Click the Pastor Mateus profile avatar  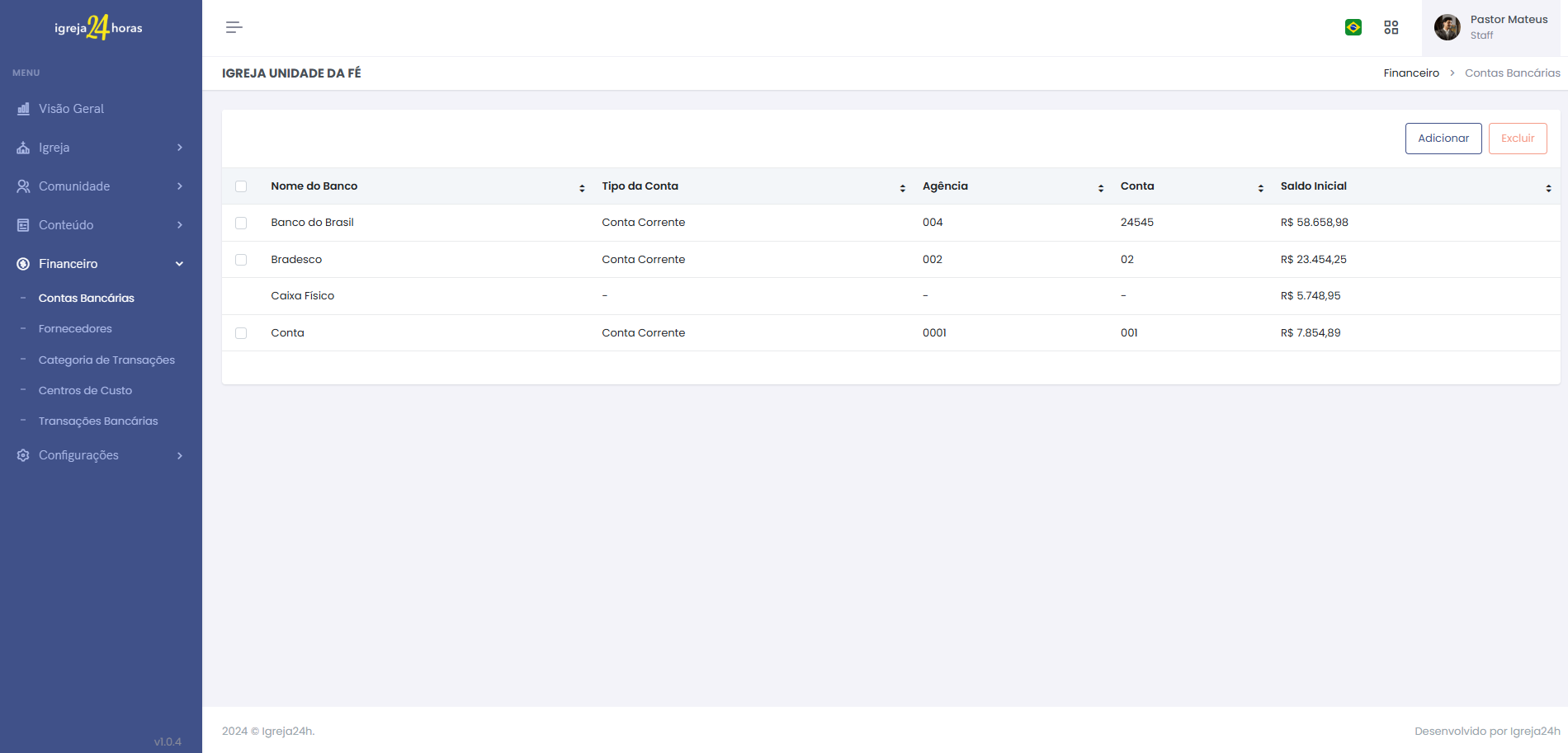point(1447,27)
